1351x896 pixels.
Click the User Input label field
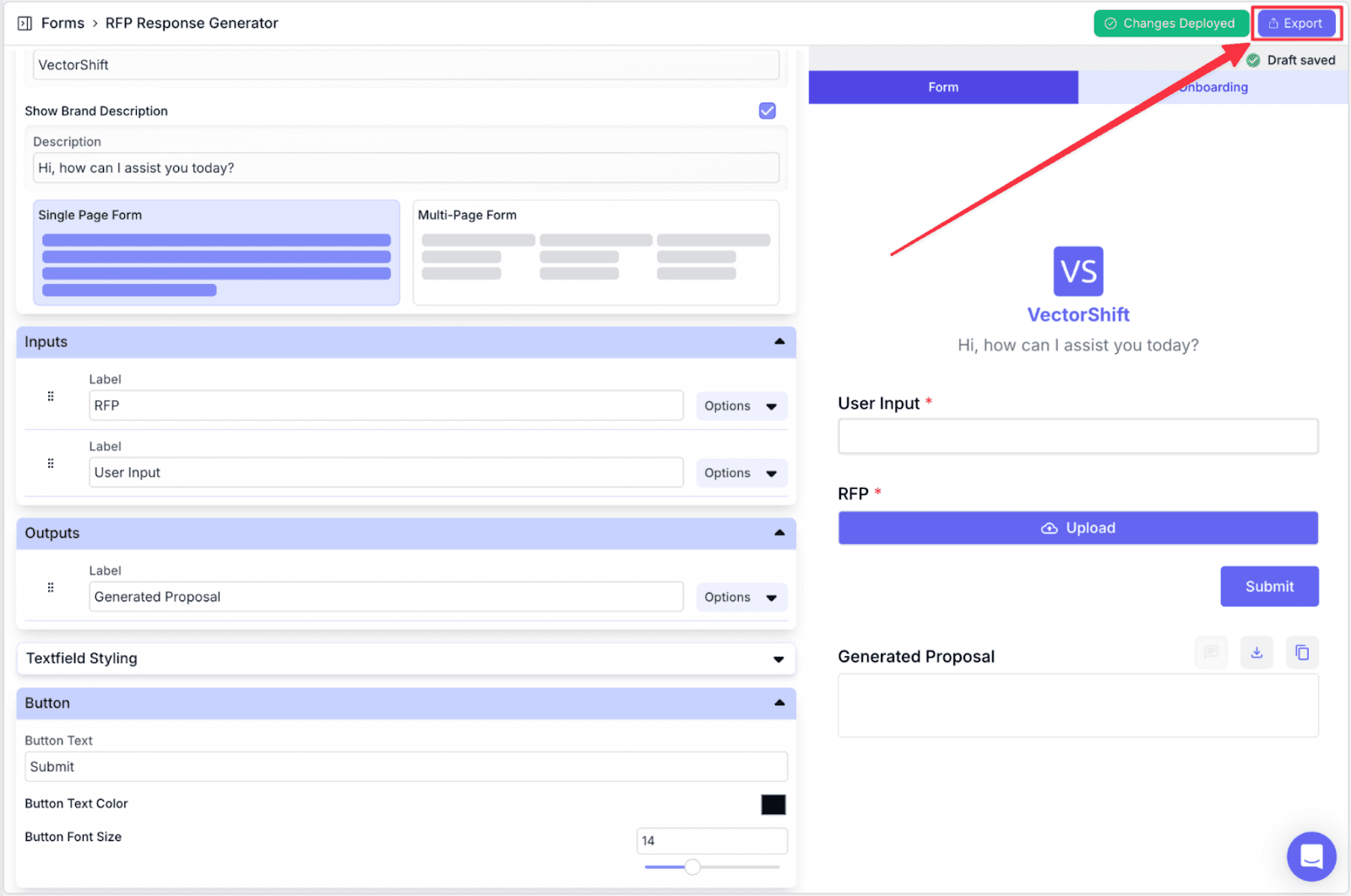pos(386,473)
